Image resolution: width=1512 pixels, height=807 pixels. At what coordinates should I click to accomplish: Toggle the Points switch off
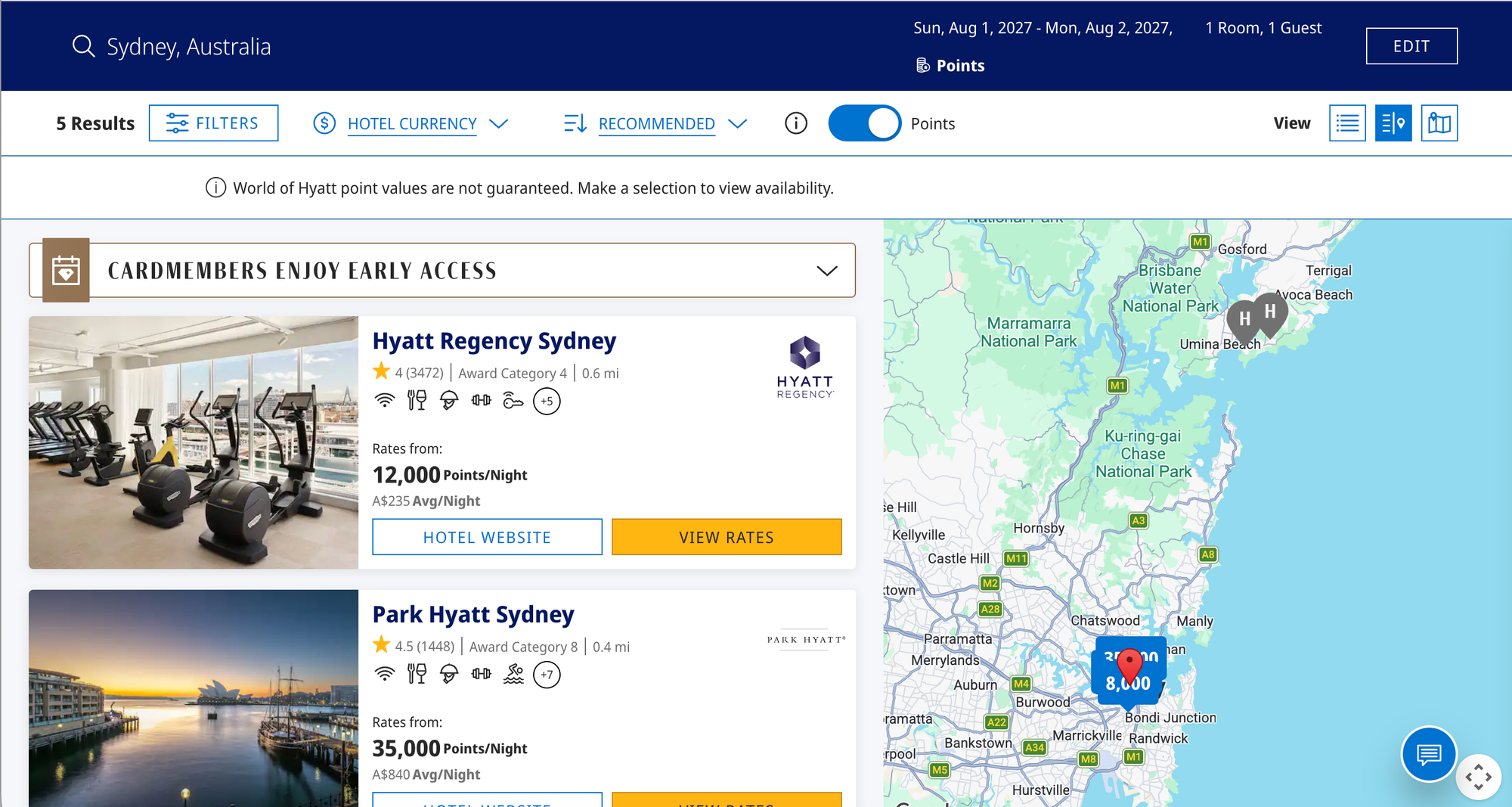tap(865, 123)
